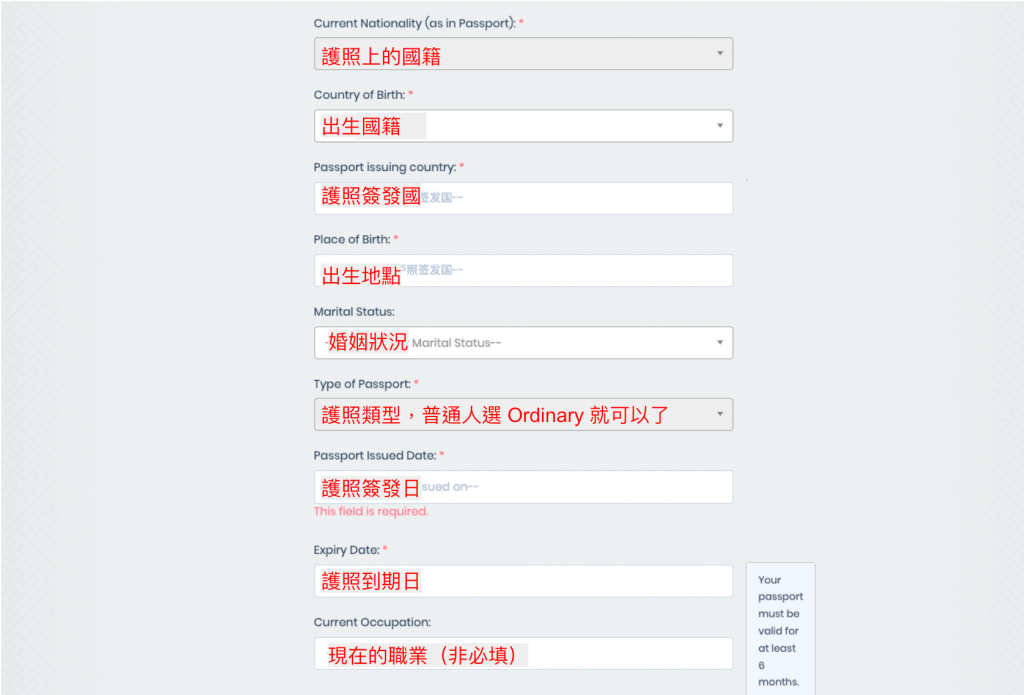Image resolution: width=1024 pixels, height=695 pixels.
Task: Focus the Place of Birth text field
Action: pyautogui.click(x=523, y=270)
